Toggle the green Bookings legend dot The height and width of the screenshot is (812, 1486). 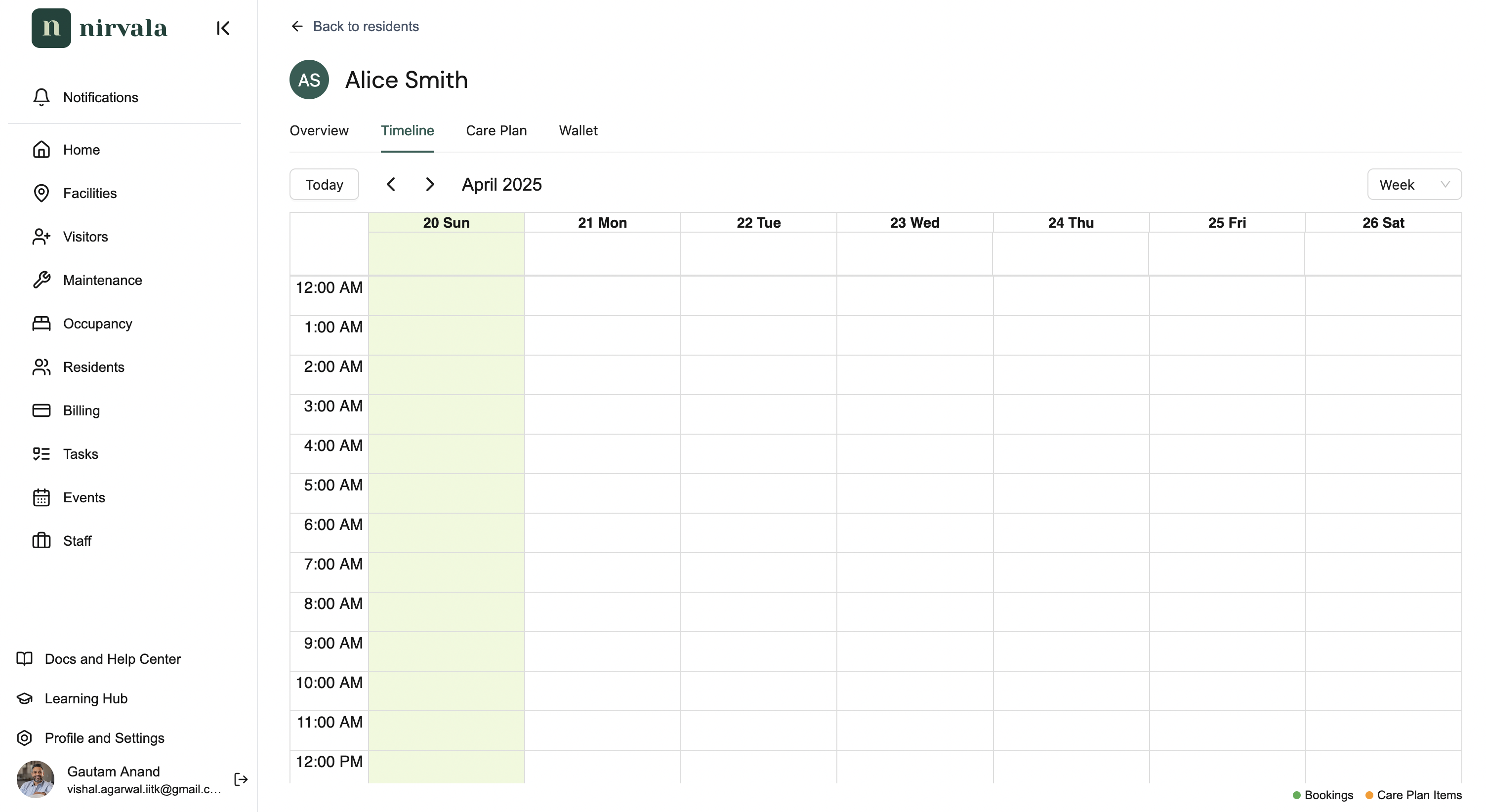click(x=1297, y=795)
